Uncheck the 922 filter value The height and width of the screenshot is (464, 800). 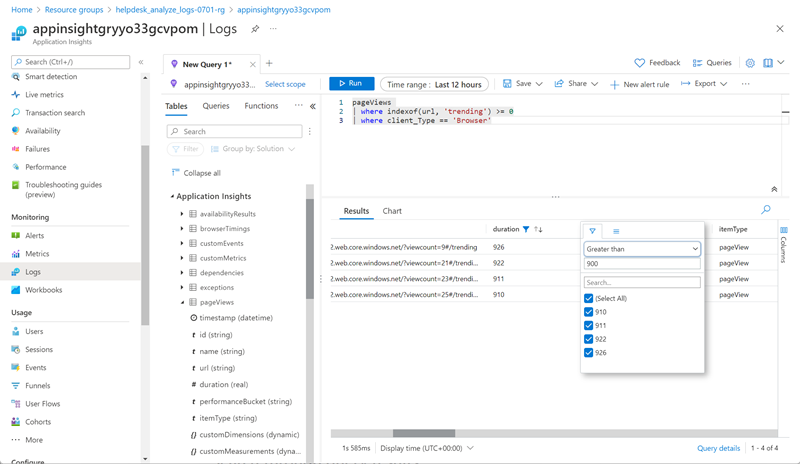588,339
